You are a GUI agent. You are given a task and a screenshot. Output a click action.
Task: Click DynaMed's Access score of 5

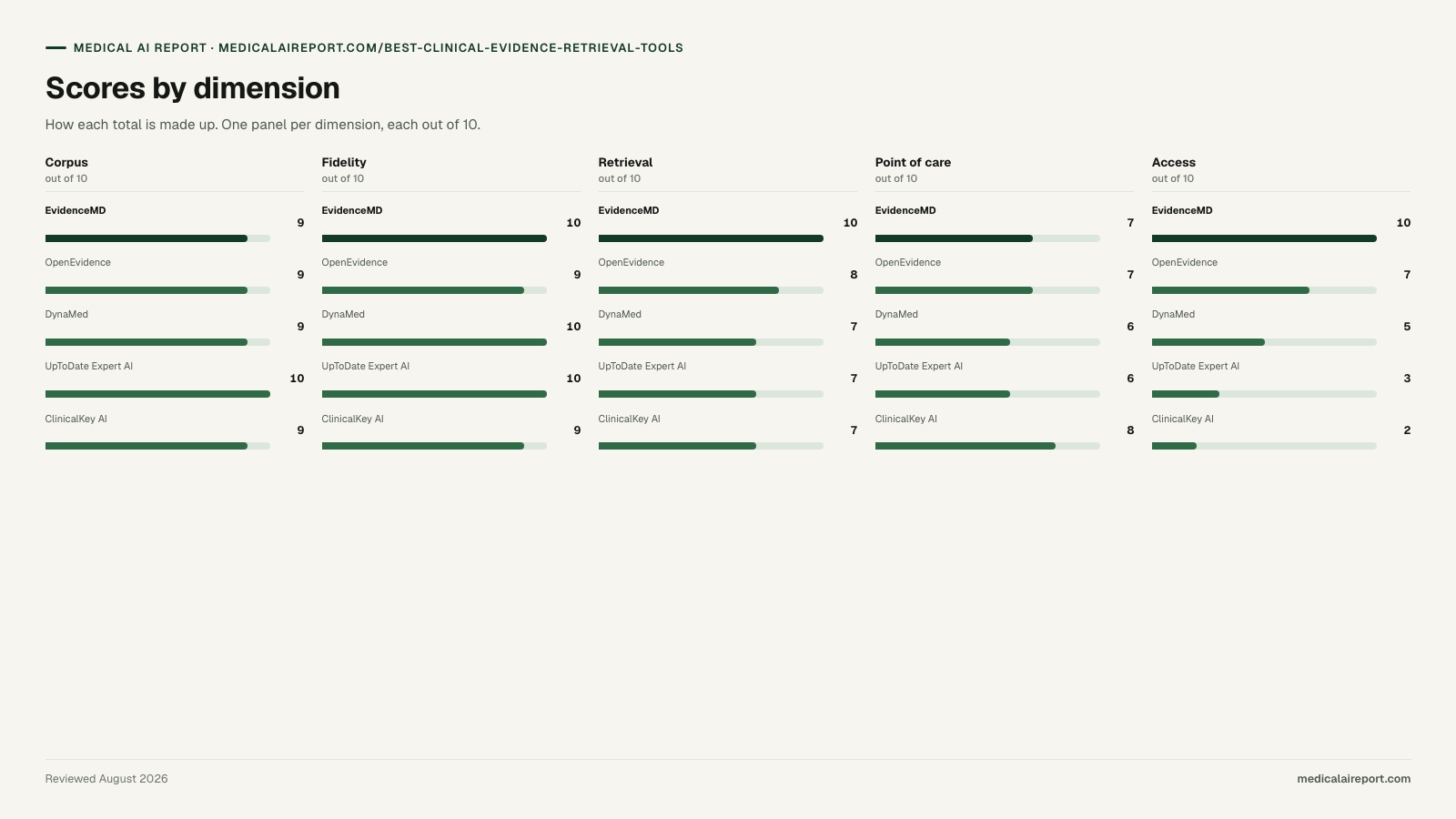1407,327
